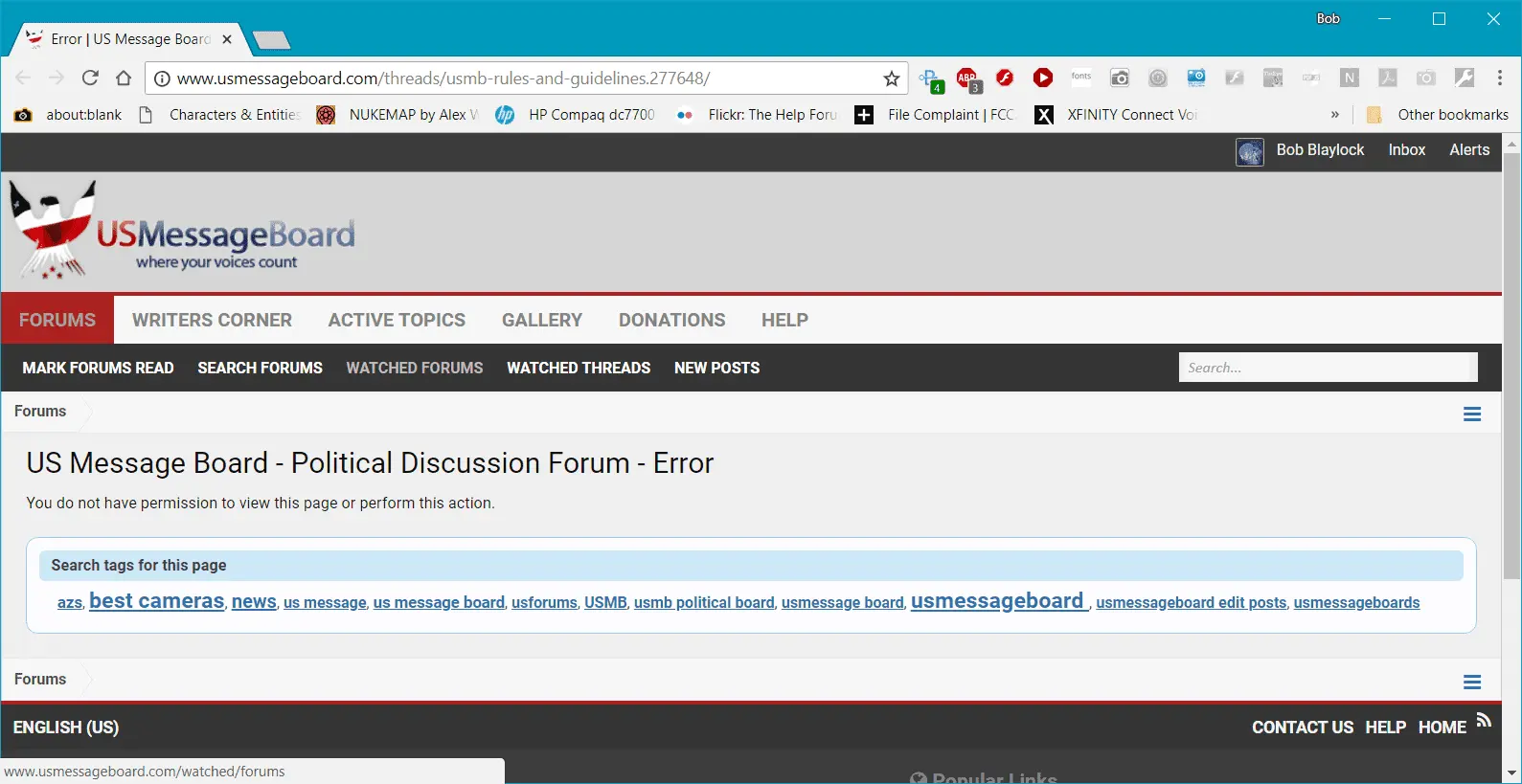
Task: Open hamburger menu on breadcrumb below search tags
Action: 1472,682
